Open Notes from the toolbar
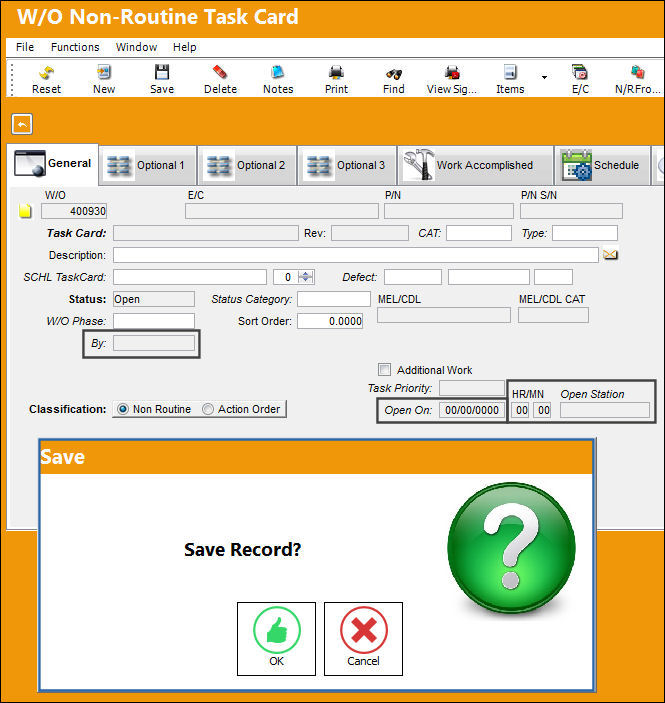This screenshot has height=703, width=665. click(x=278, y=79)
